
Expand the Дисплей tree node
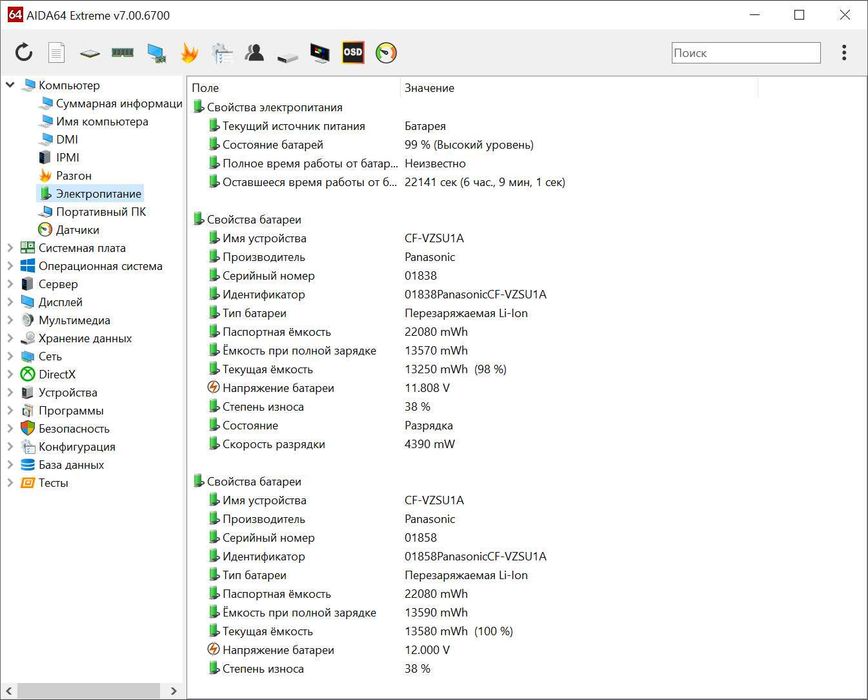tap(10, 302)
